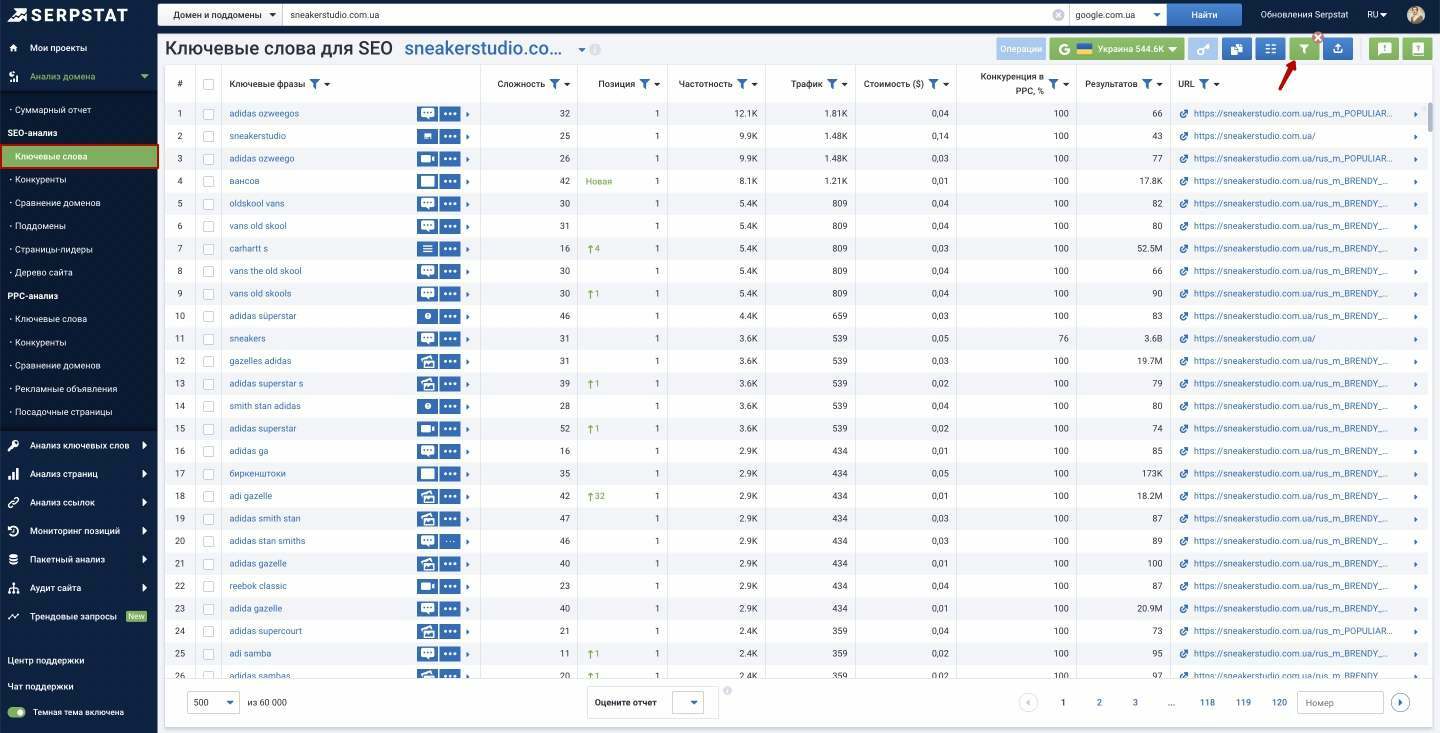Expand Анализ ключевых слов sidebar section
This screenshot has height=733, width=1440.
(79, 446)
